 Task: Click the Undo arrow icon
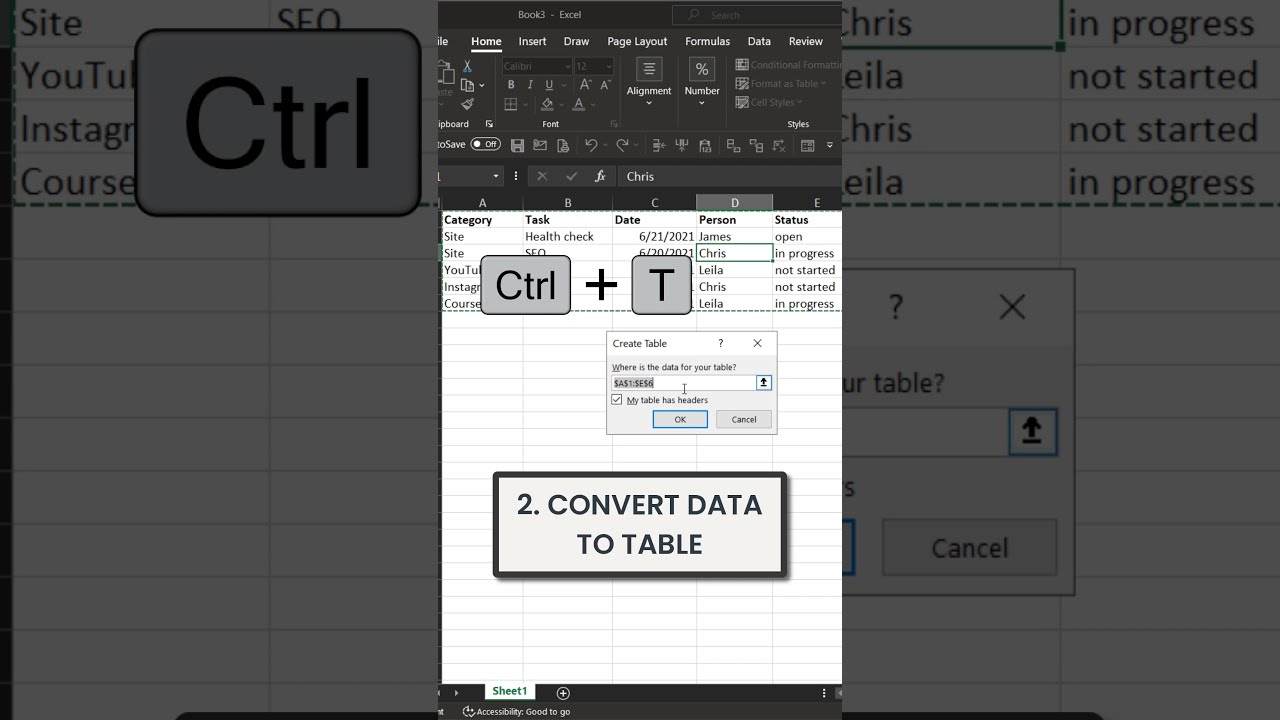[x=590, y=146]
